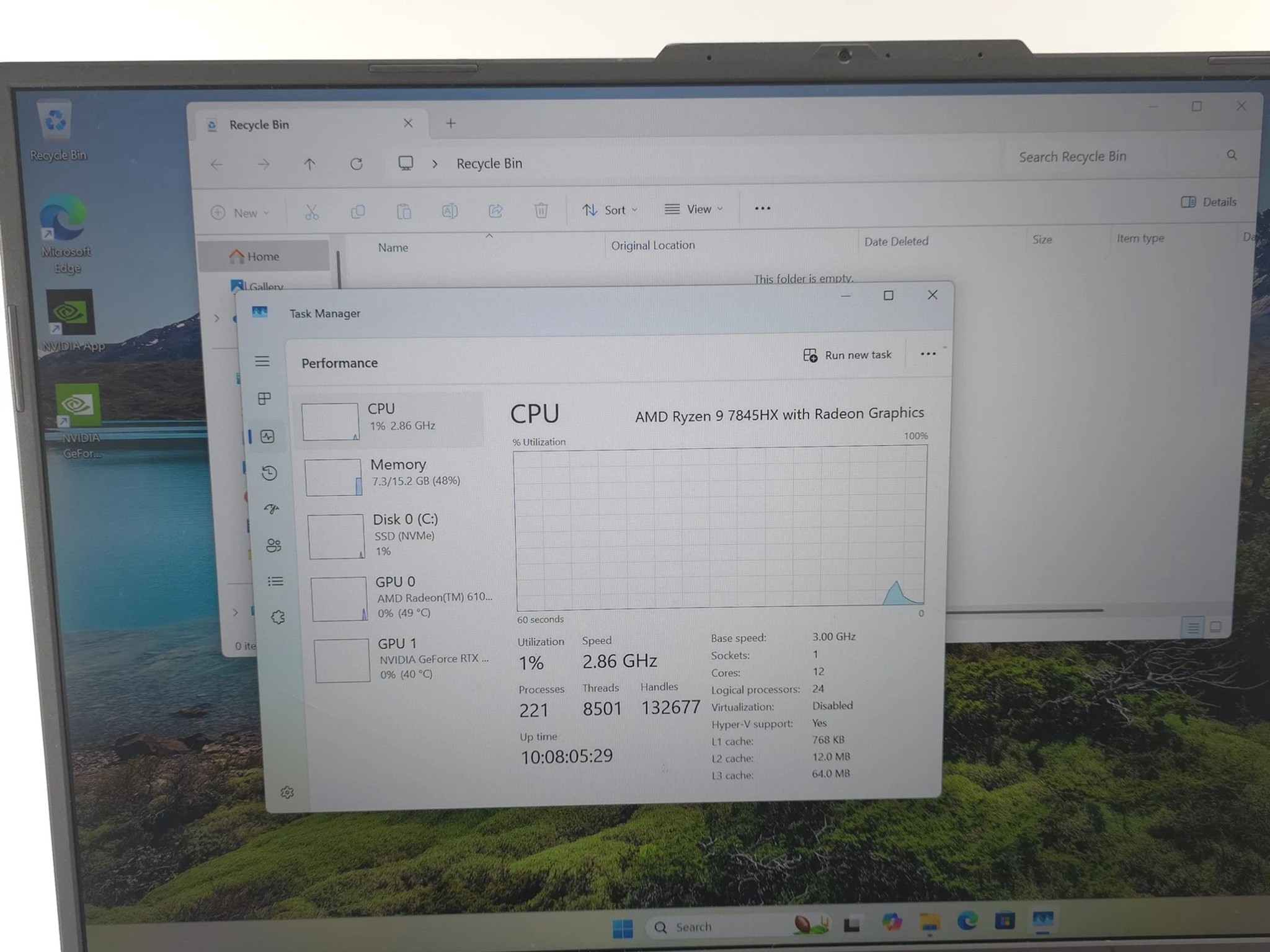Switch Explorer to details list view
This screenshot has height=952, width=1270.
(x=1192, y=628)
